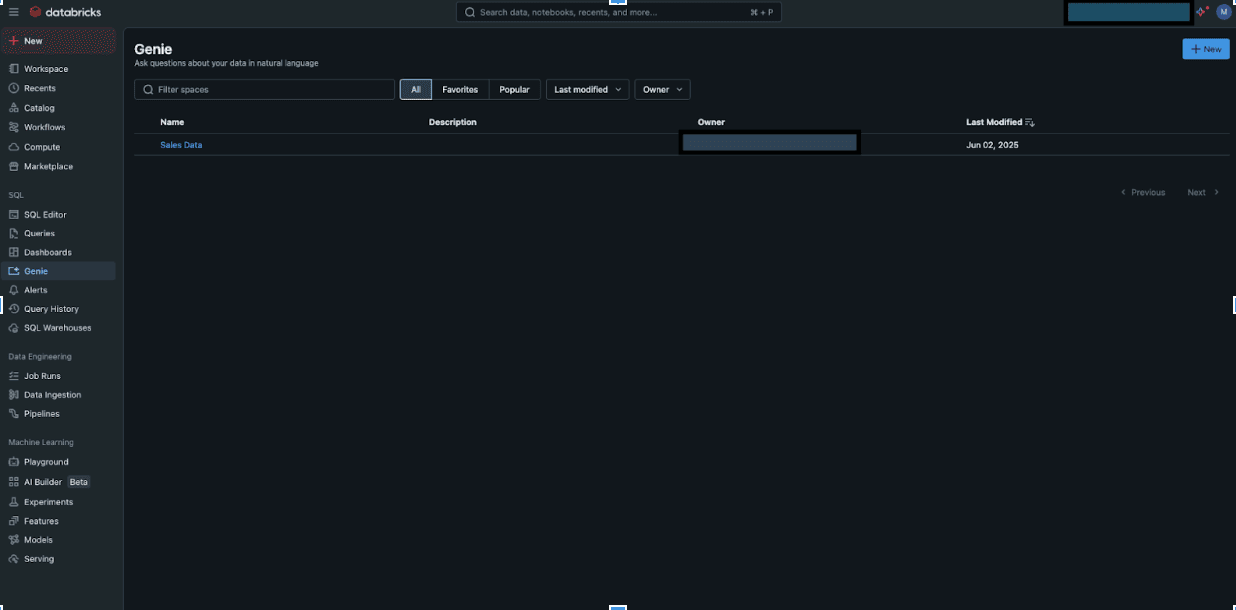Click the Beta badge next to AI Builder
The width and height of the screenshot is (1236, 610).
tap(78, 482)
